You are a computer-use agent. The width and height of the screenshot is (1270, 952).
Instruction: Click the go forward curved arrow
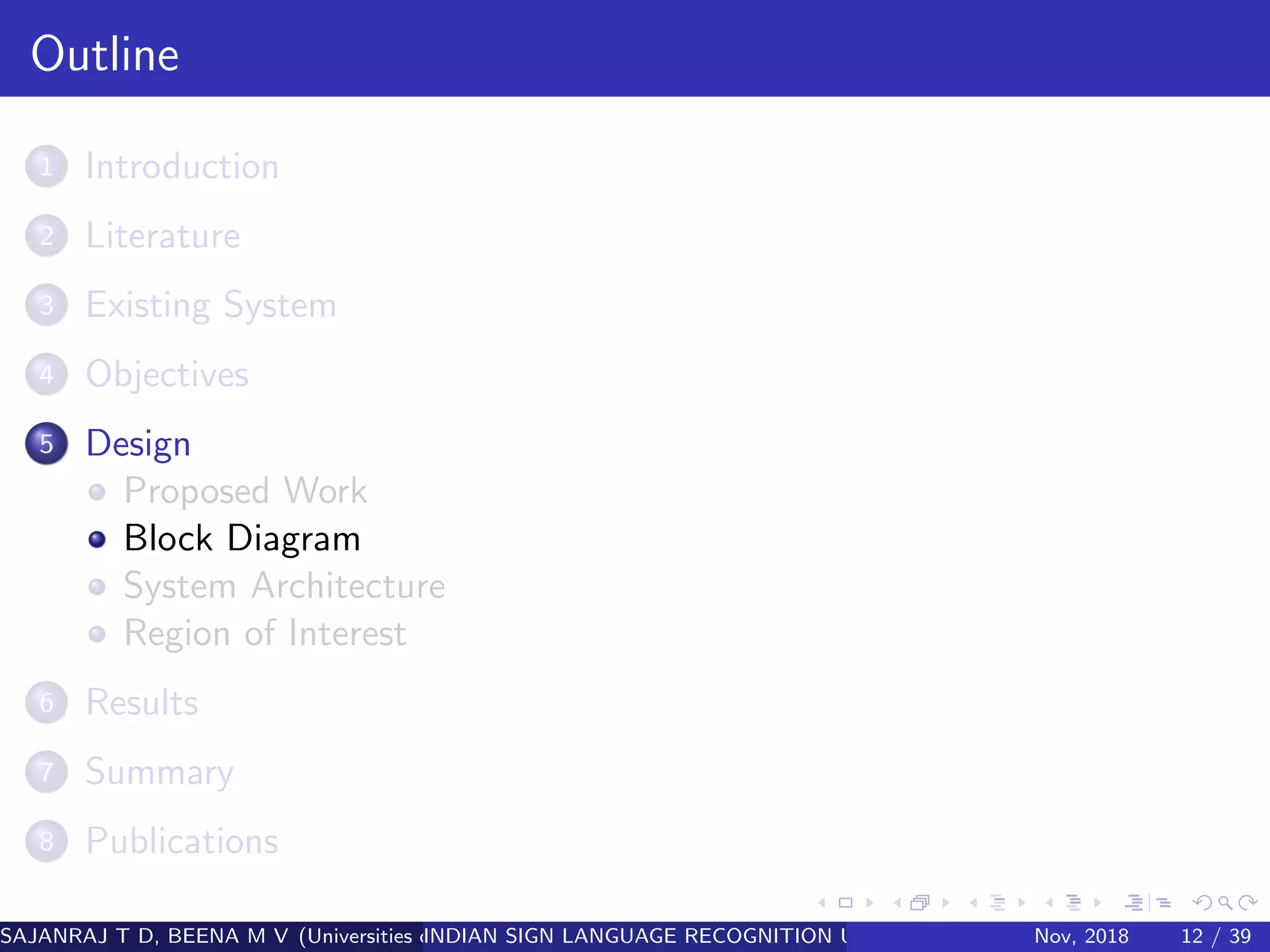tap(1248, 903)
